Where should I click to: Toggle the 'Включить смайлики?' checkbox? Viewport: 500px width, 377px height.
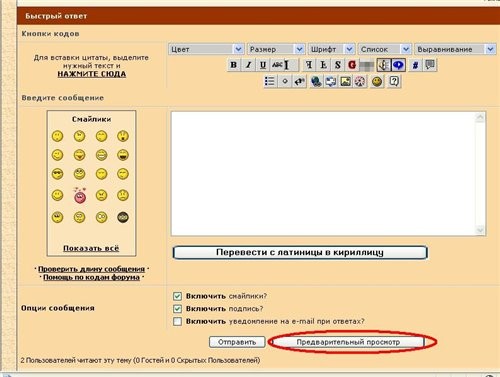[177, 296]
